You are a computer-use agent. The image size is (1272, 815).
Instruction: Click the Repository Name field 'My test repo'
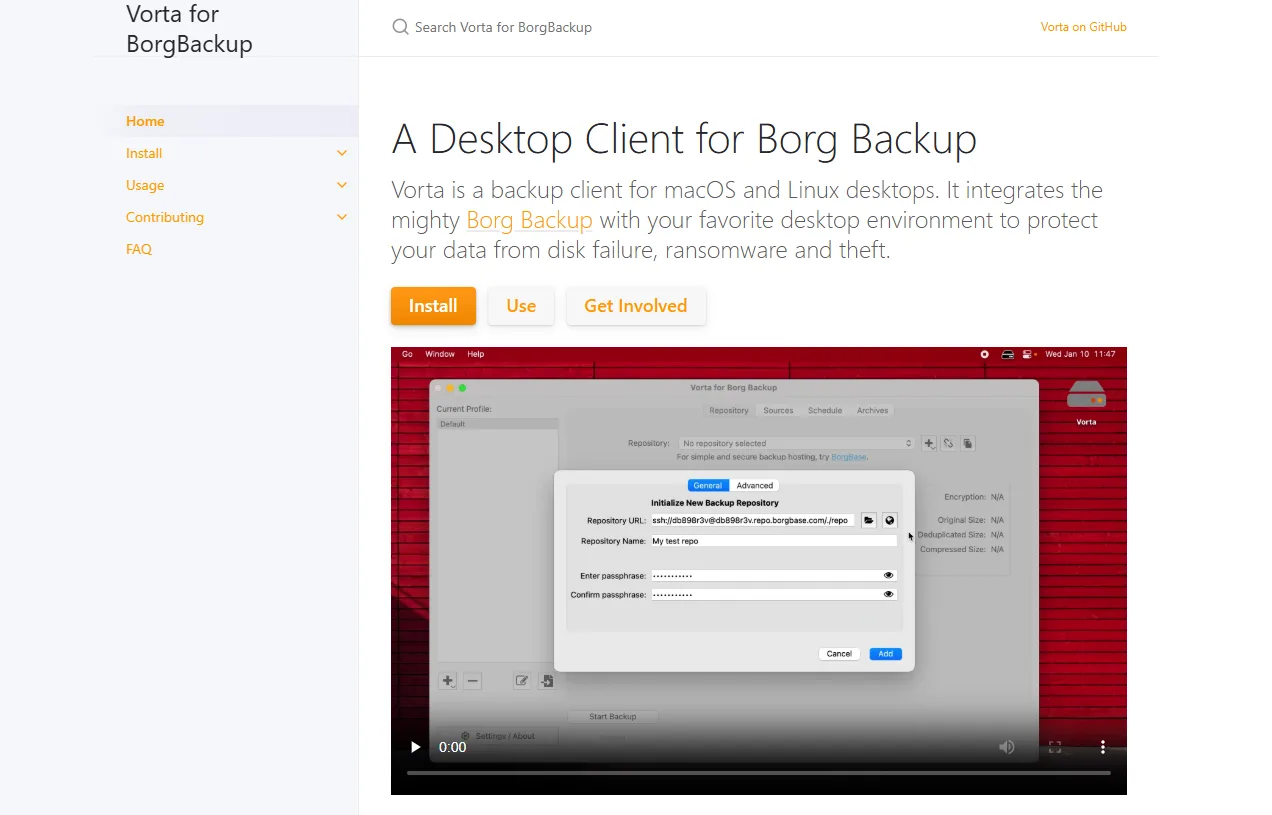(x=773, y=541)
